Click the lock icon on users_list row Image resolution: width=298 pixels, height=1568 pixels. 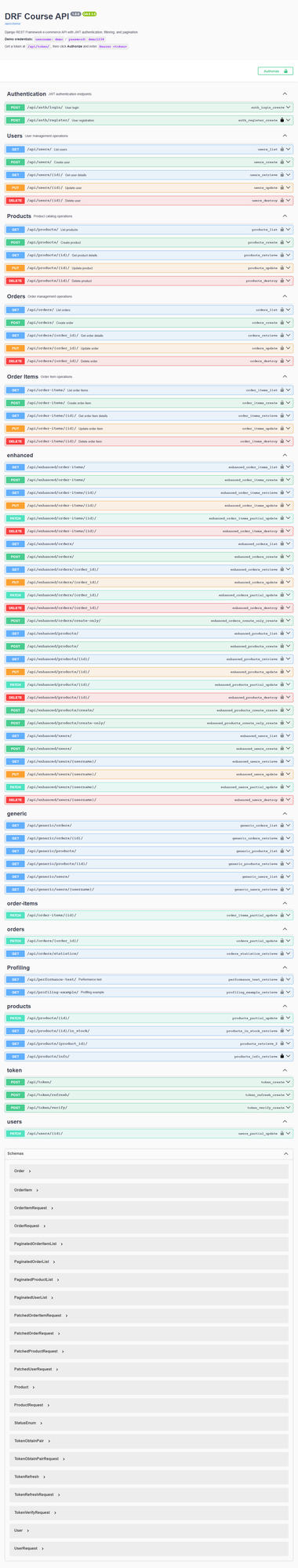point(282,148)
